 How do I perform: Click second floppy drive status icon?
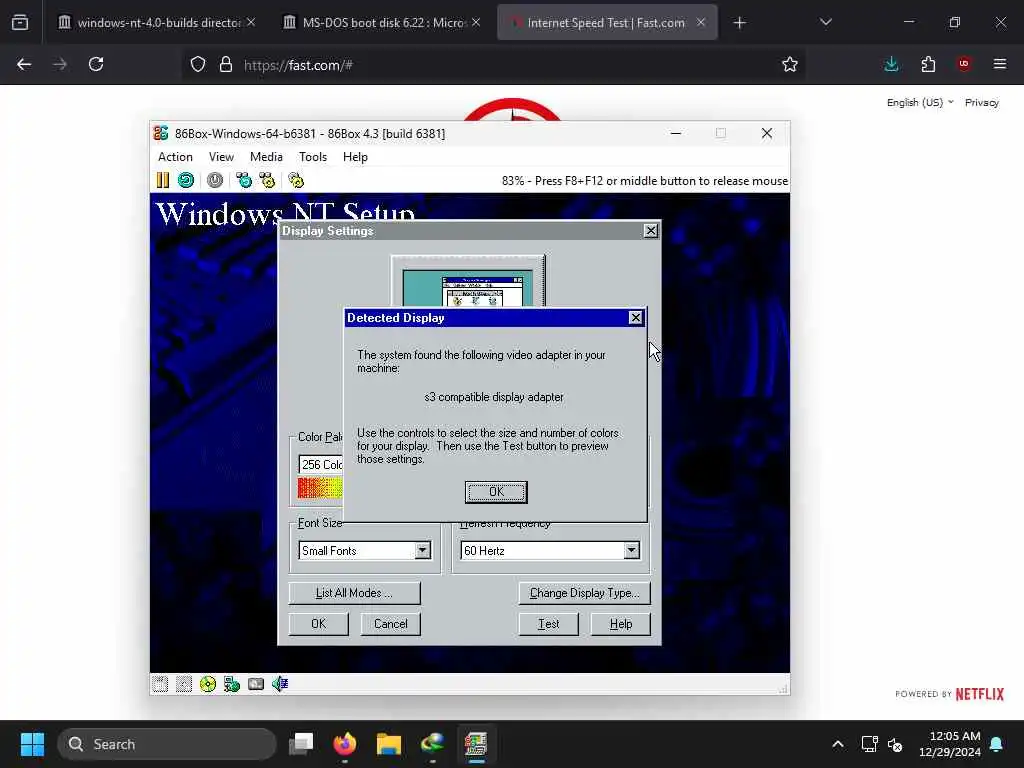tap(184, 684)
